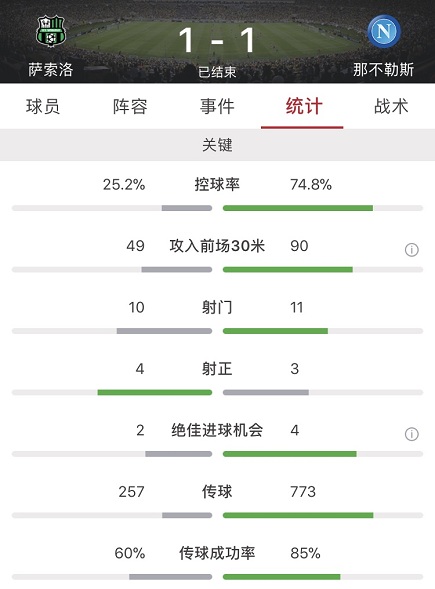
Task: Tap the 传球成功率 stat label
Action: (217, 553)
